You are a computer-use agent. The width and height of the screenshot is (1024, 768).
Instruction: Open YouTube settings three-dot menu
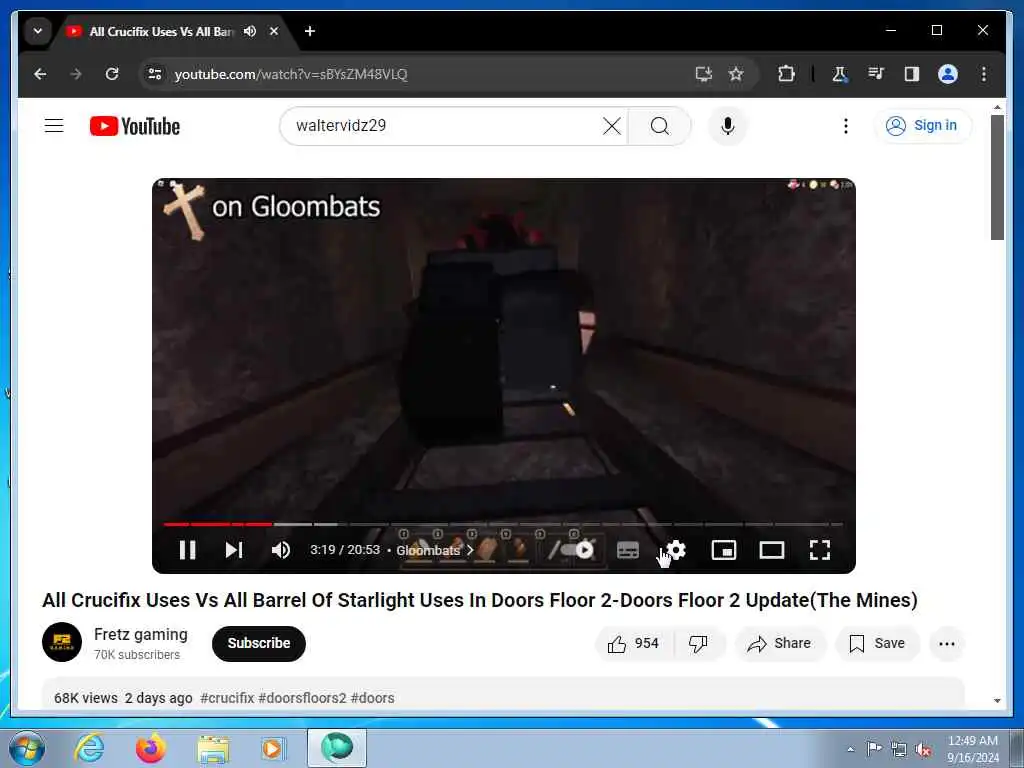846,125
